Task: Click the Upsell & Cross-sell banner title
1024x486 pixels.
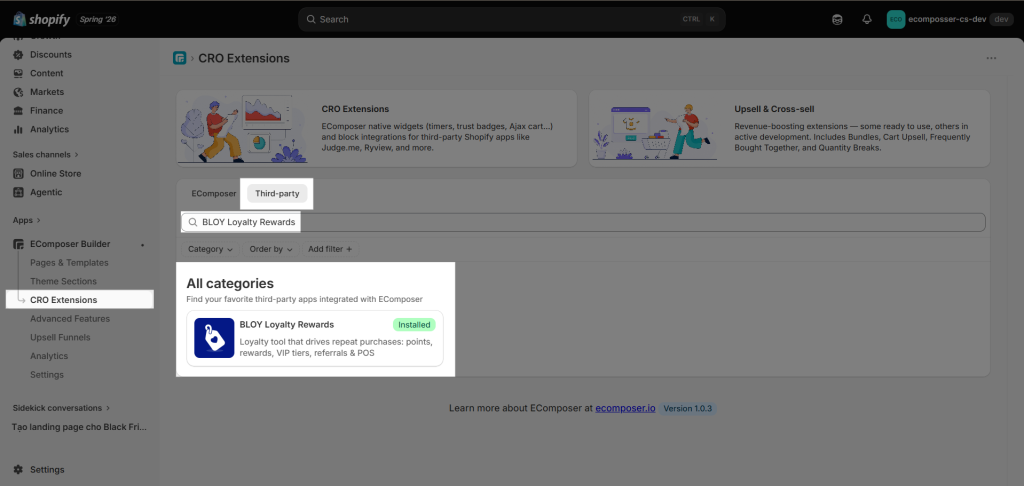Action: coord(774,109)
